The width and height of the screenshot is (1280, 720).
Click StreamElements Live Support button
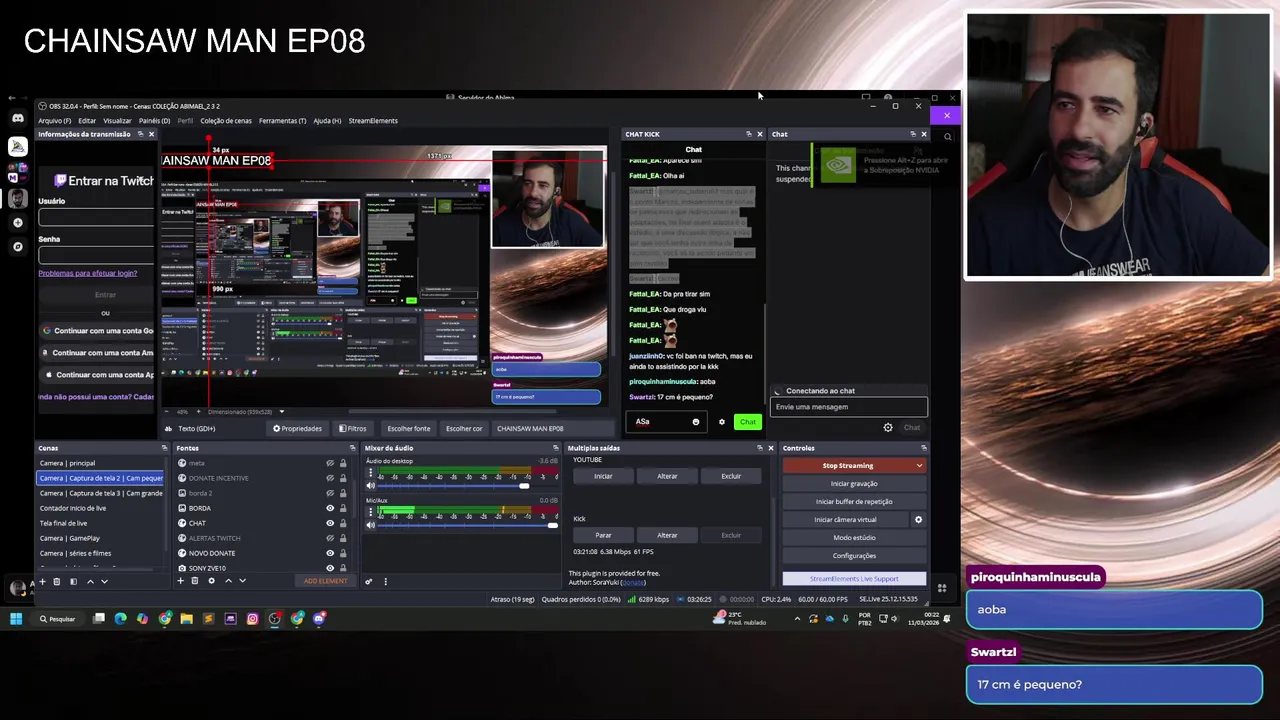854,579
